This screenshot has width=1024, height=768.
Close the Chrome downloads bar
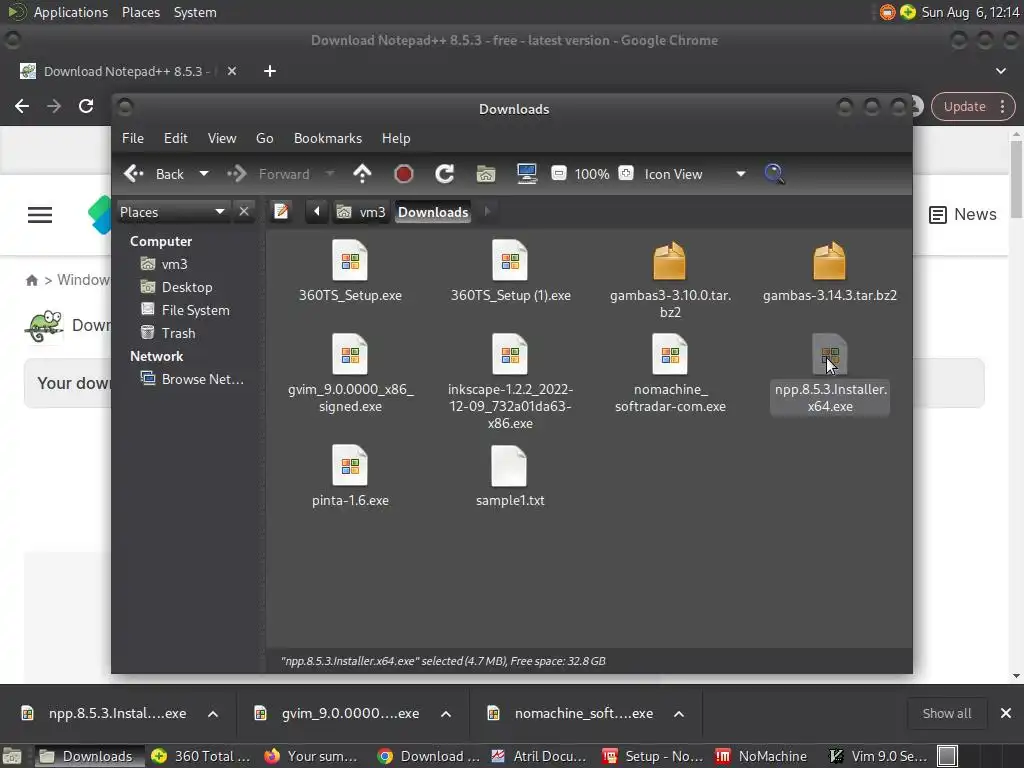click(1006, 713)
